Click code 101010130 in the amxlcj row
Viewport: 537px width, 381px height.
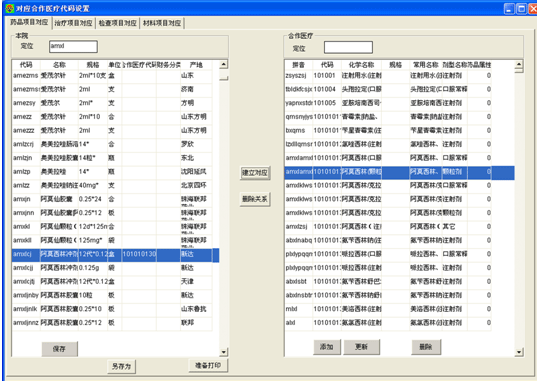click(139, 254)
